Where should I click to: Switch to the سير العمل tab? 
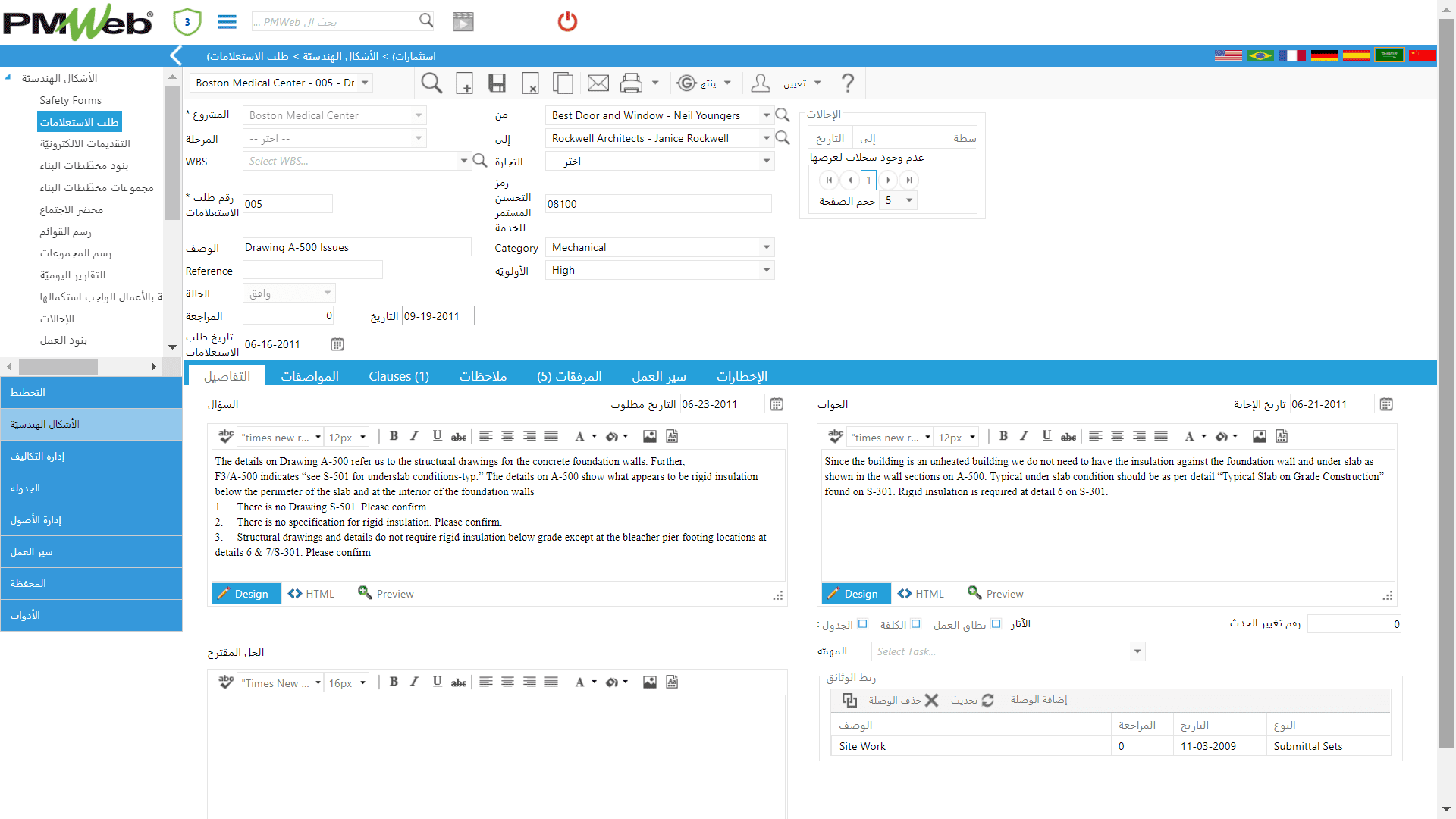tap(659, 376)
